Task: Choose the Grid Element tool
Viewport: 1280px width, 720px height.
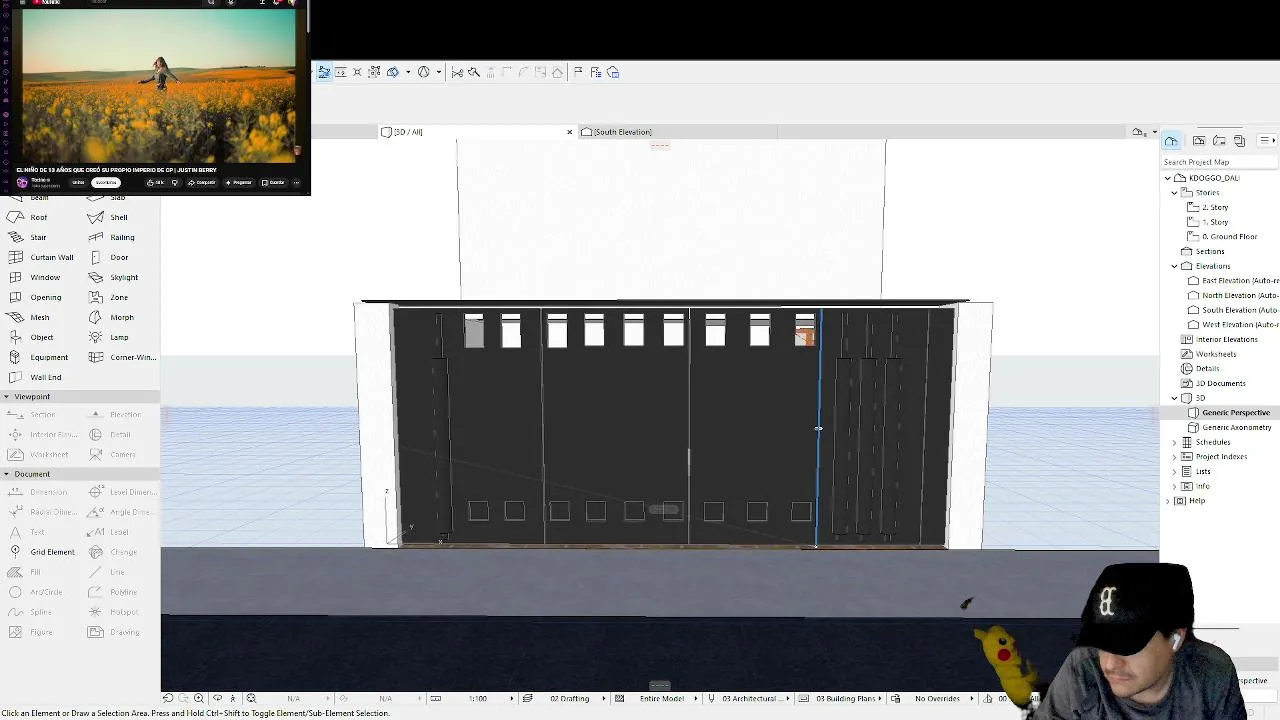Action: (x=41, y=552)
